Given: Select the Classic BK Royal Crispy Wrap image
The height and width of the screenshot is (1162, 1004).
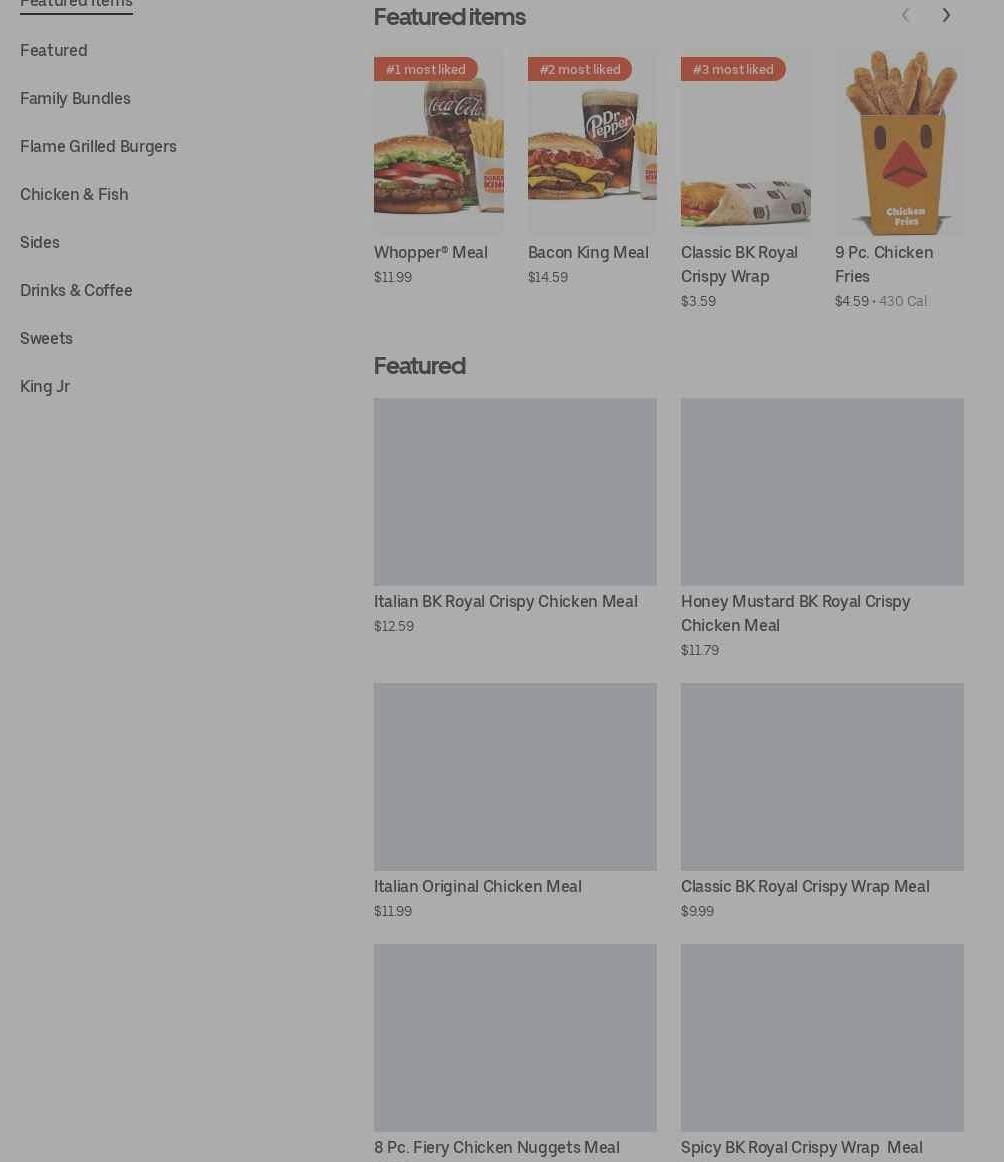Looking at the screenshot, I should [x=745, y=142].
